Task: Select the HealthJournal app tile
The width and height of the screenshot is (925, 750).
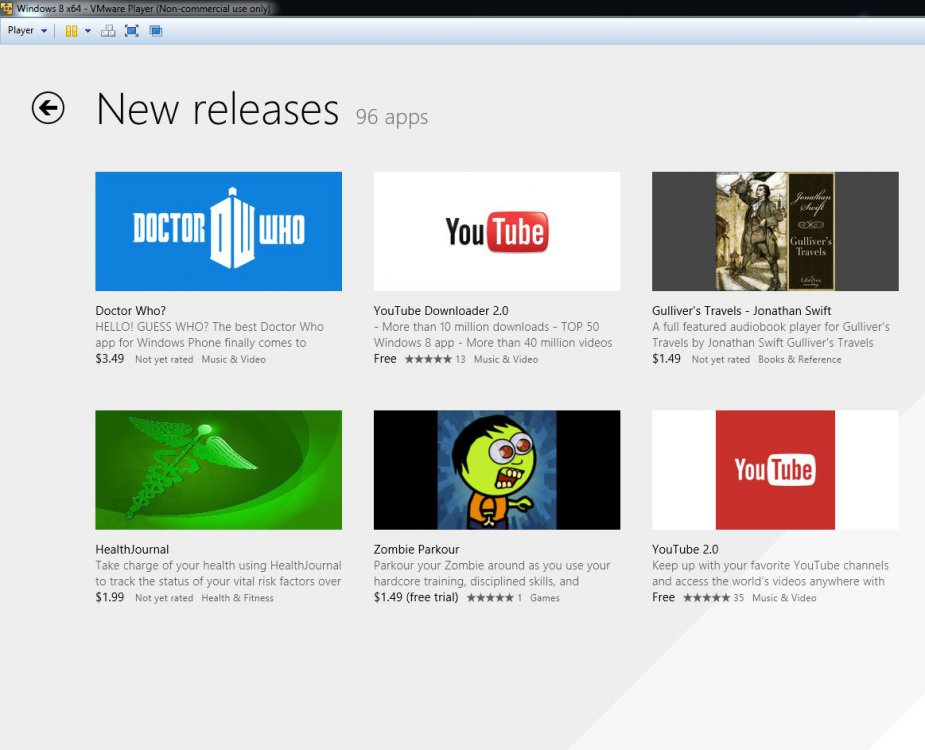Action: (218, 470)
